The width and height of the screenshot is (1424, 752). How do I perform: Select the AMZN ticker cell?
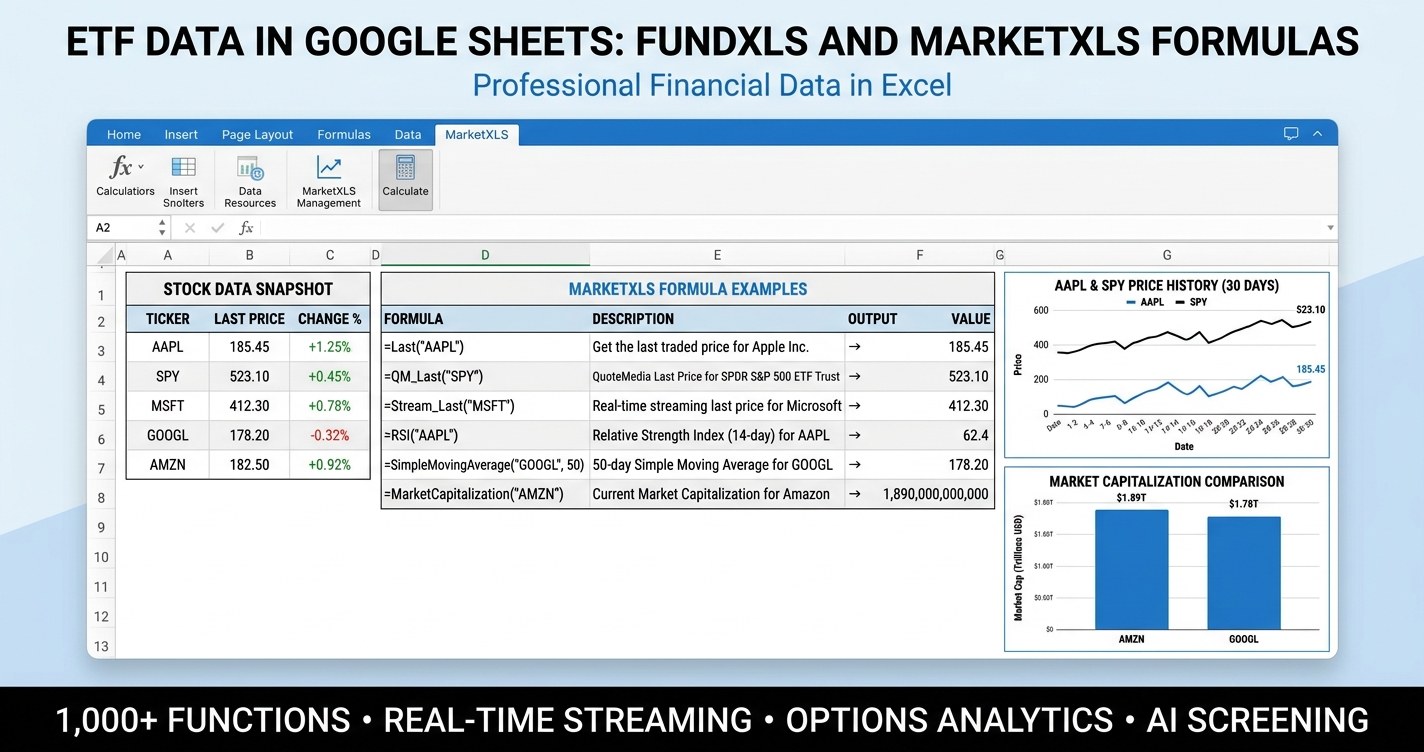click(x=168, y=465)
